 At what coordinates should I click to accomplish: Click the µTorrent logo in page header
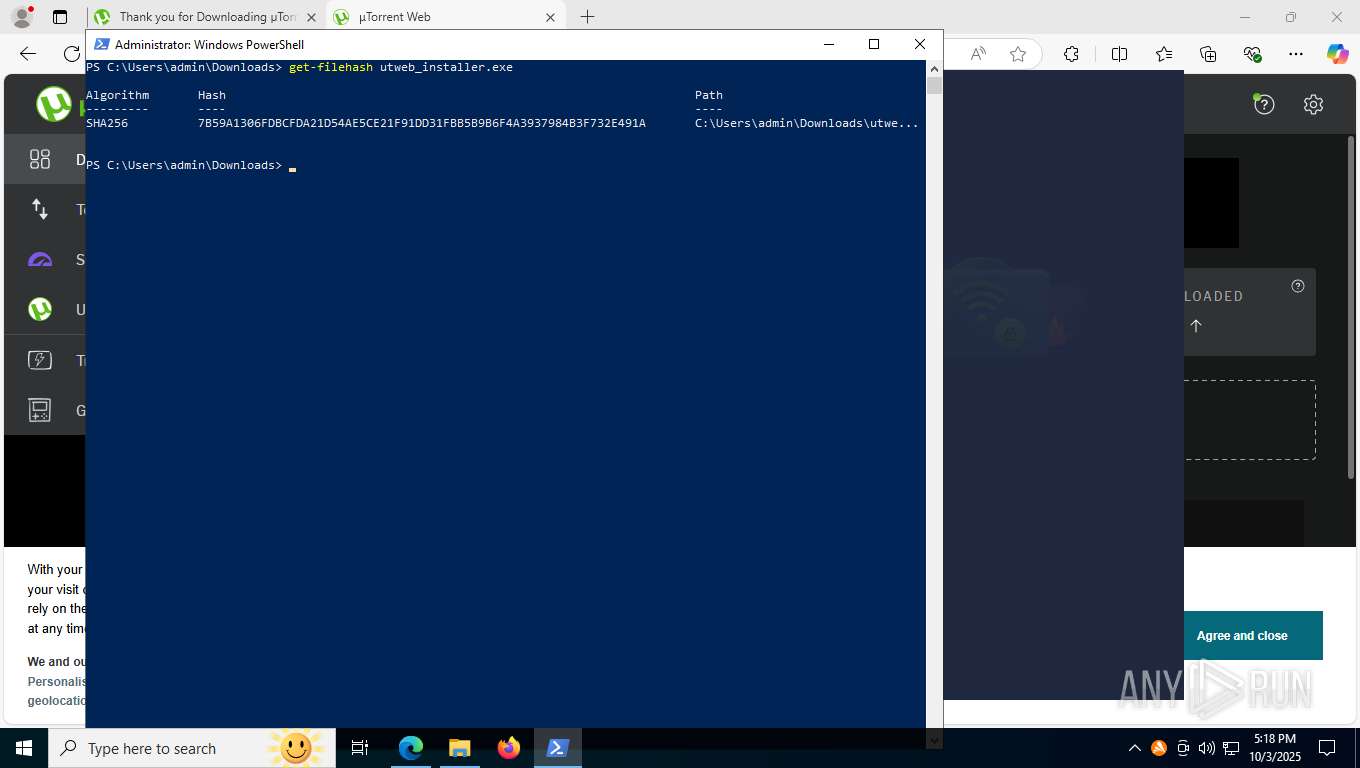[54, 104]
